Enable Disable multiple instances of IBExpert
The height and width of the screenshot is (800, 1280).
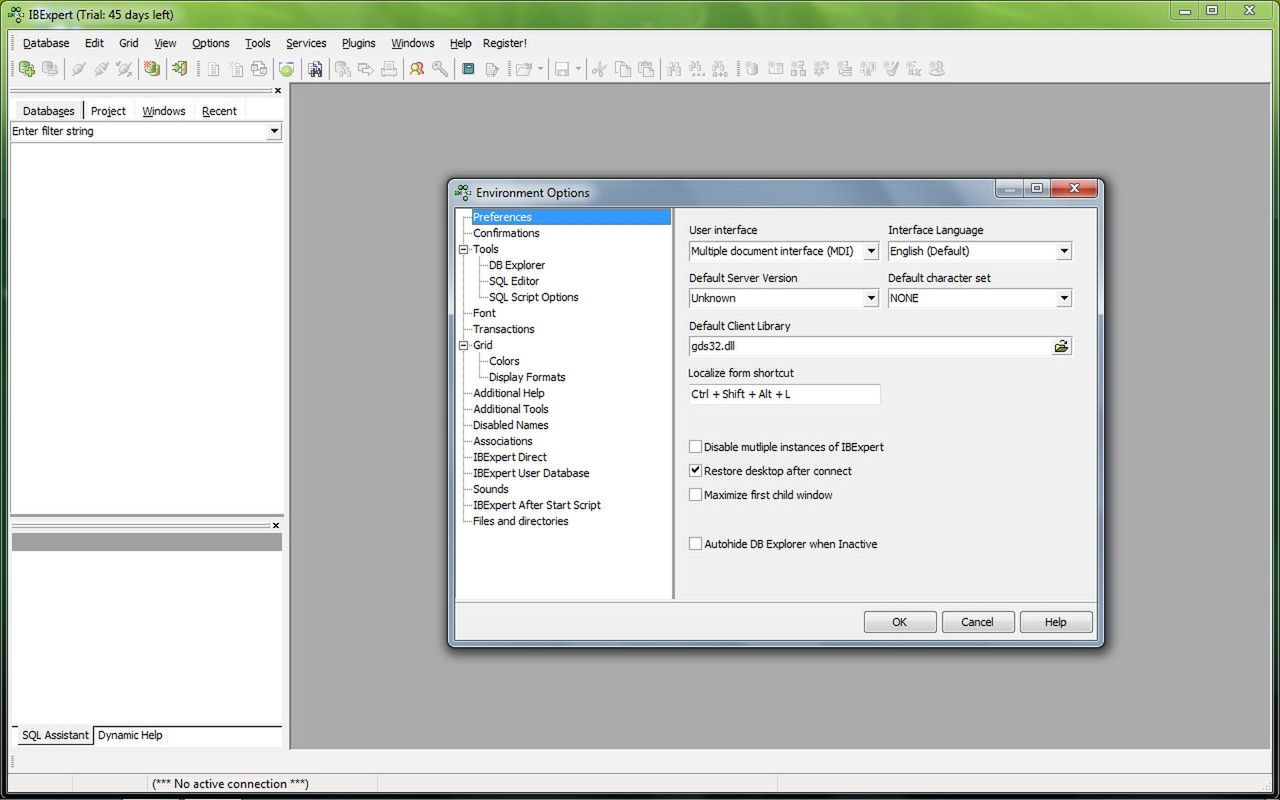[x=695, y=447]
